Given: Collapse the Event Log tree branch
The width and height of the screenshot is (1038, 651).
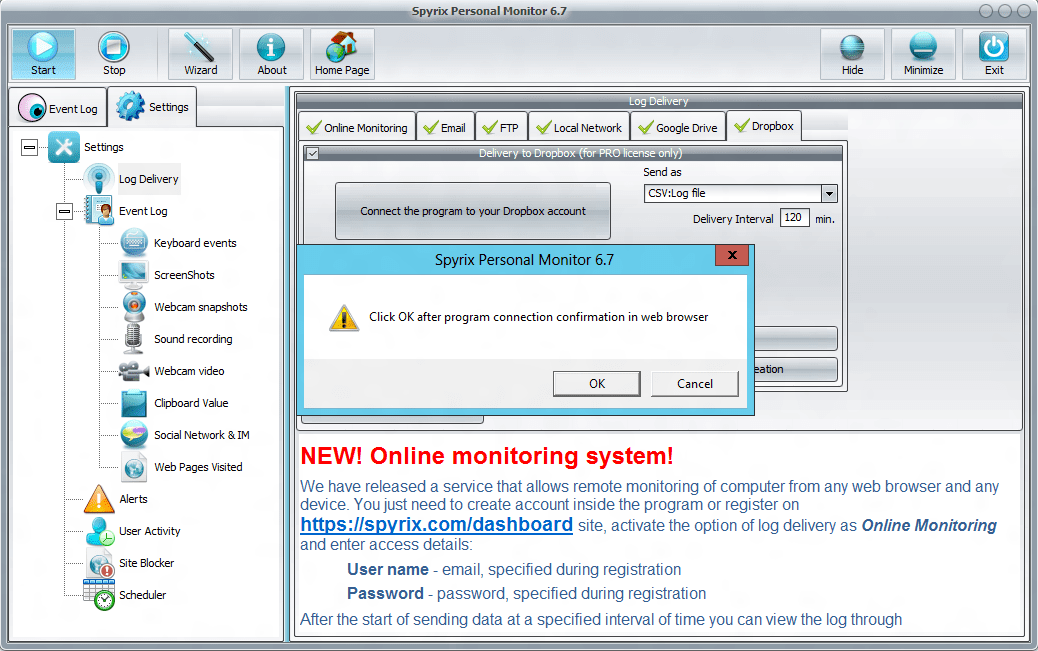Looking at the screenshot, I should pos(64,211).
